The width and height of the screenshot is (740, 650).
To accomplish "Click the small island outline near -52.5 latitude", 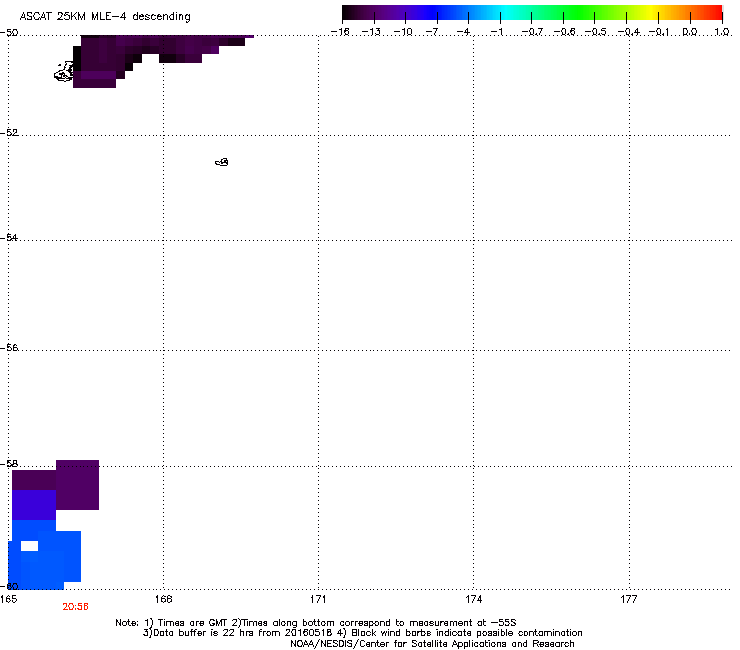I will pos(222,162).
